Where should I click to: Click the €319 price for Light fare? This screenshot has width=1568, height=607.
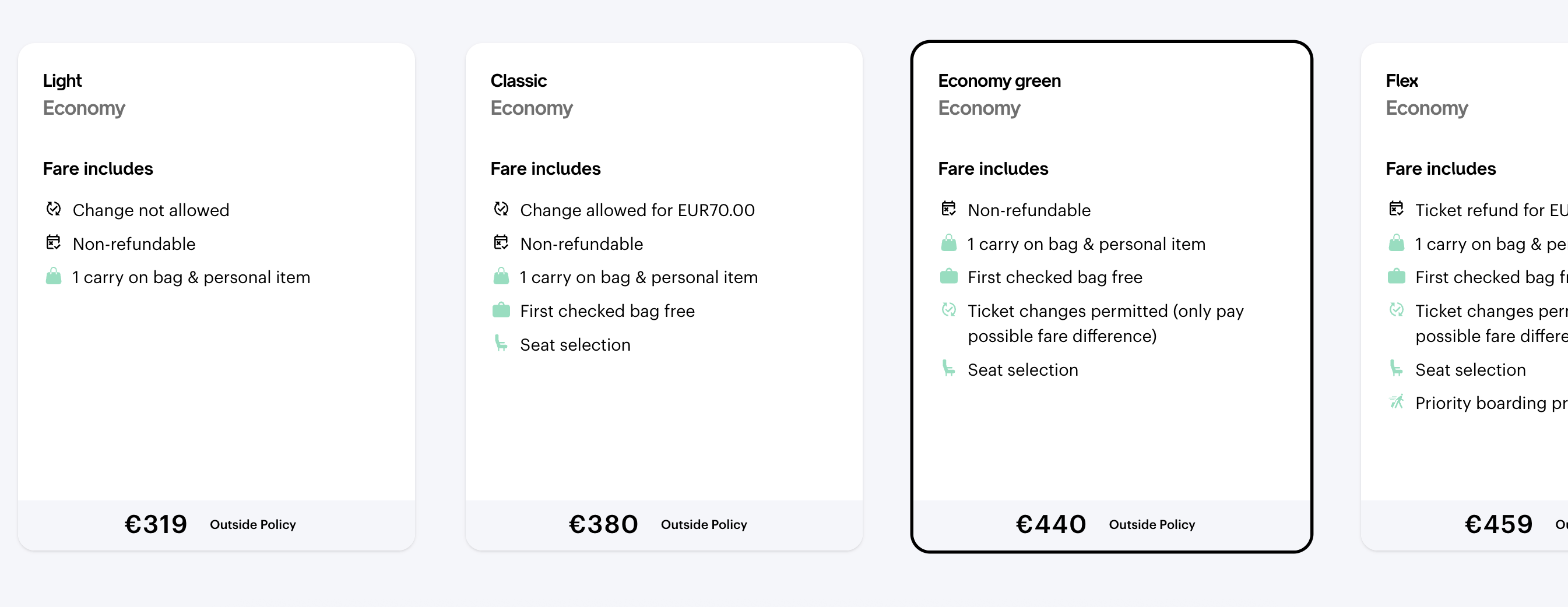point(156,524)
